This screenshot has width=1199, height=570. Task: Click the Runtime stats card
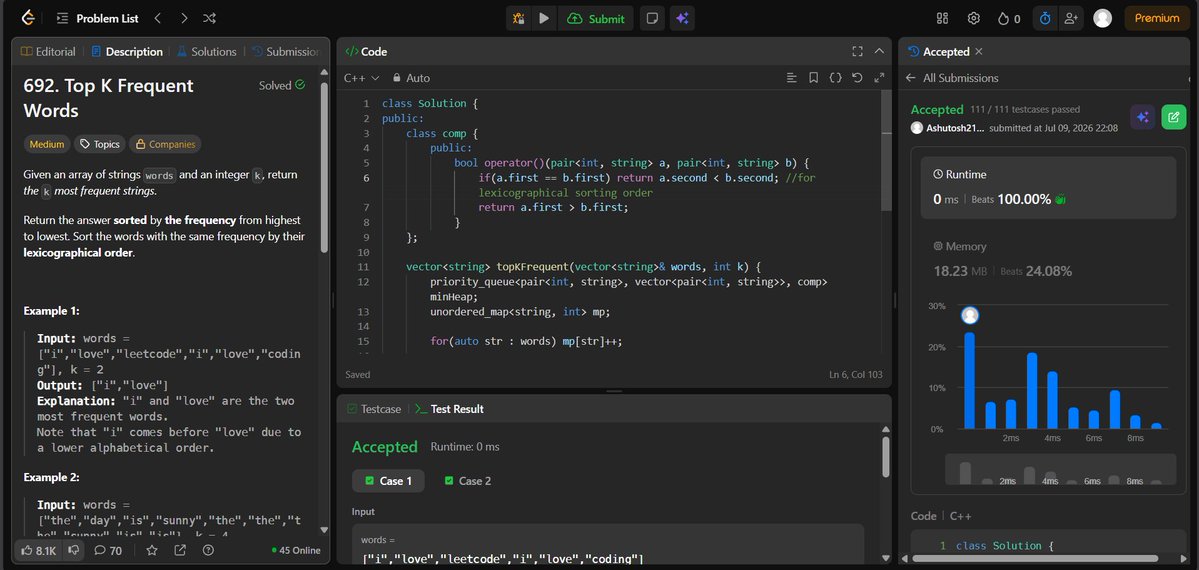coord(1048,188)
